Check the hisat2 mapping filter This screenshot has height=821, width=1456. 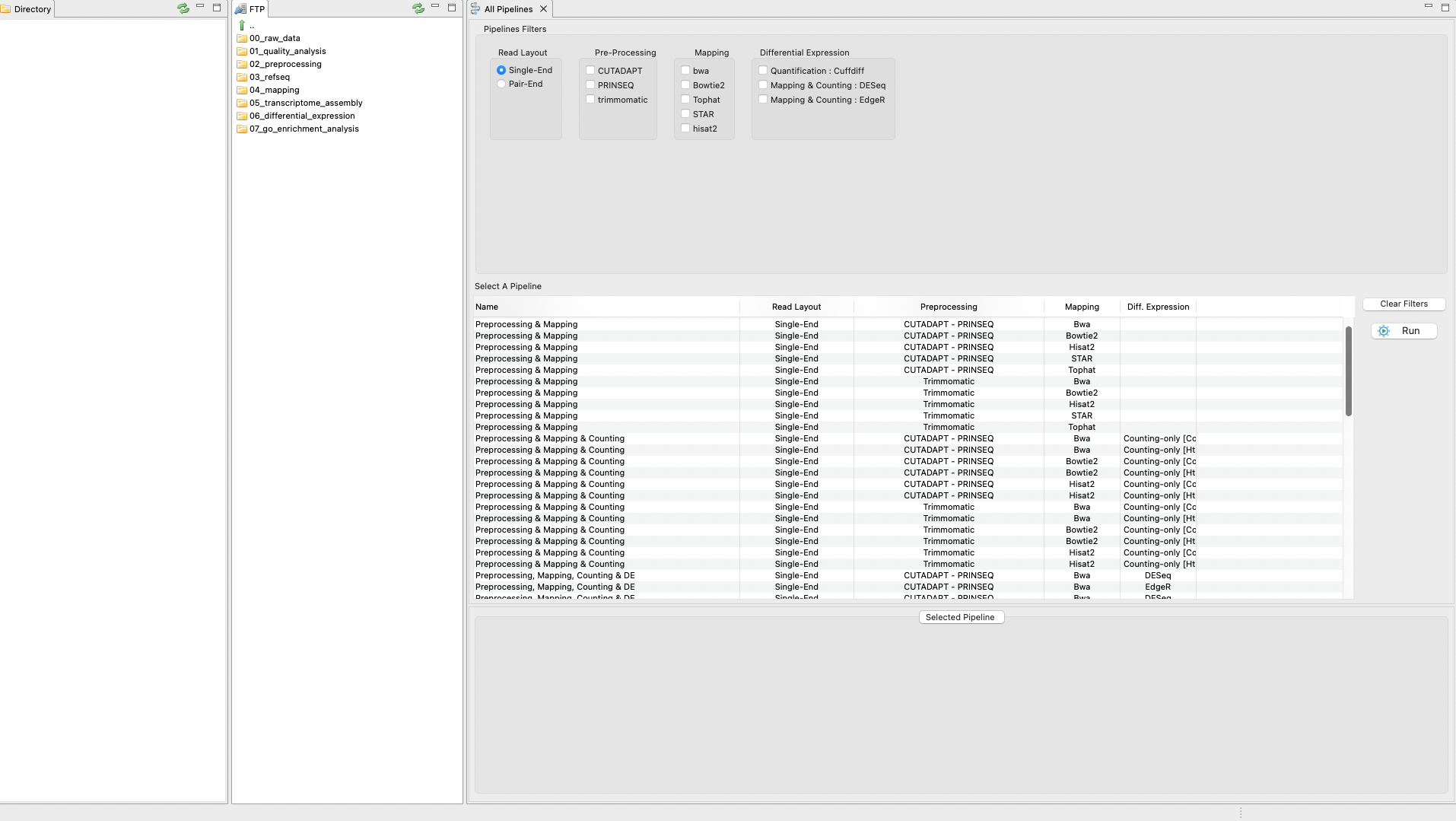[x=685, y=129]
